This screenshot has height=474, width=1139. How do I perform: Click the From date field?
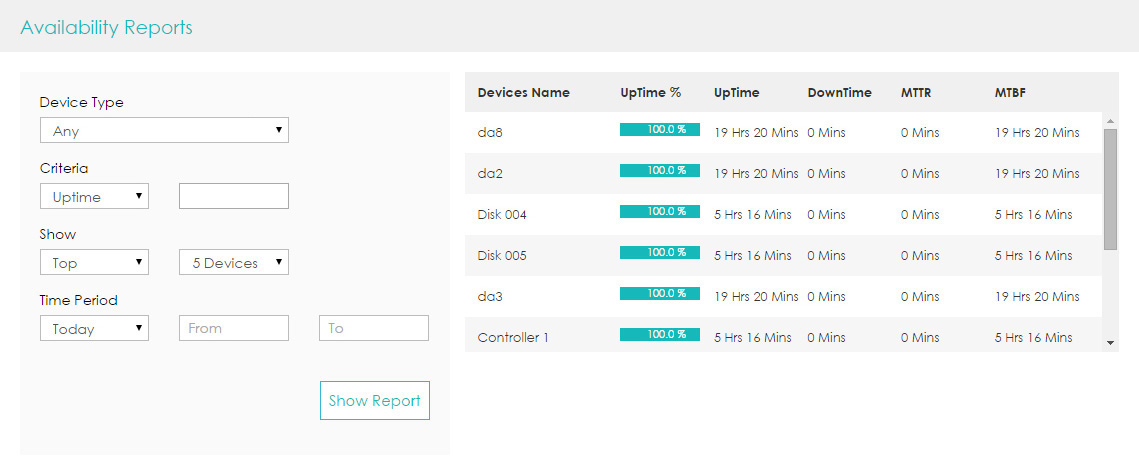pyautogui.click(x=234, y=329)
